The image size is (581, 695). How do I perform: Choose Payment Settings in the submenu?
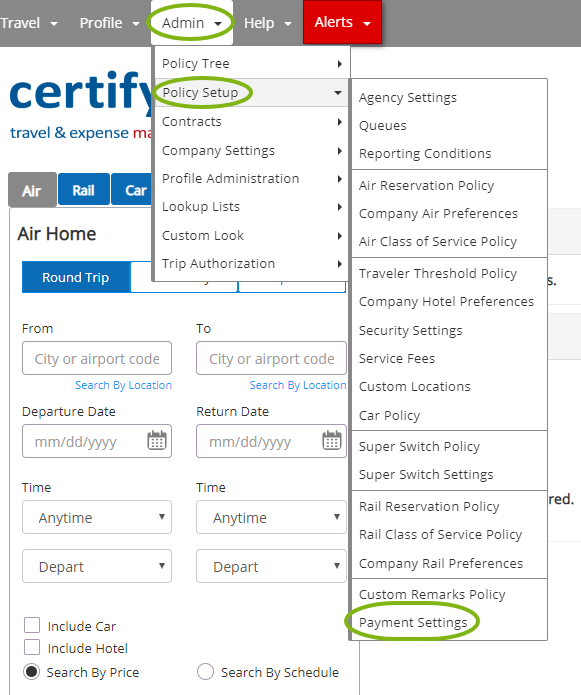[x=413, y=622]
